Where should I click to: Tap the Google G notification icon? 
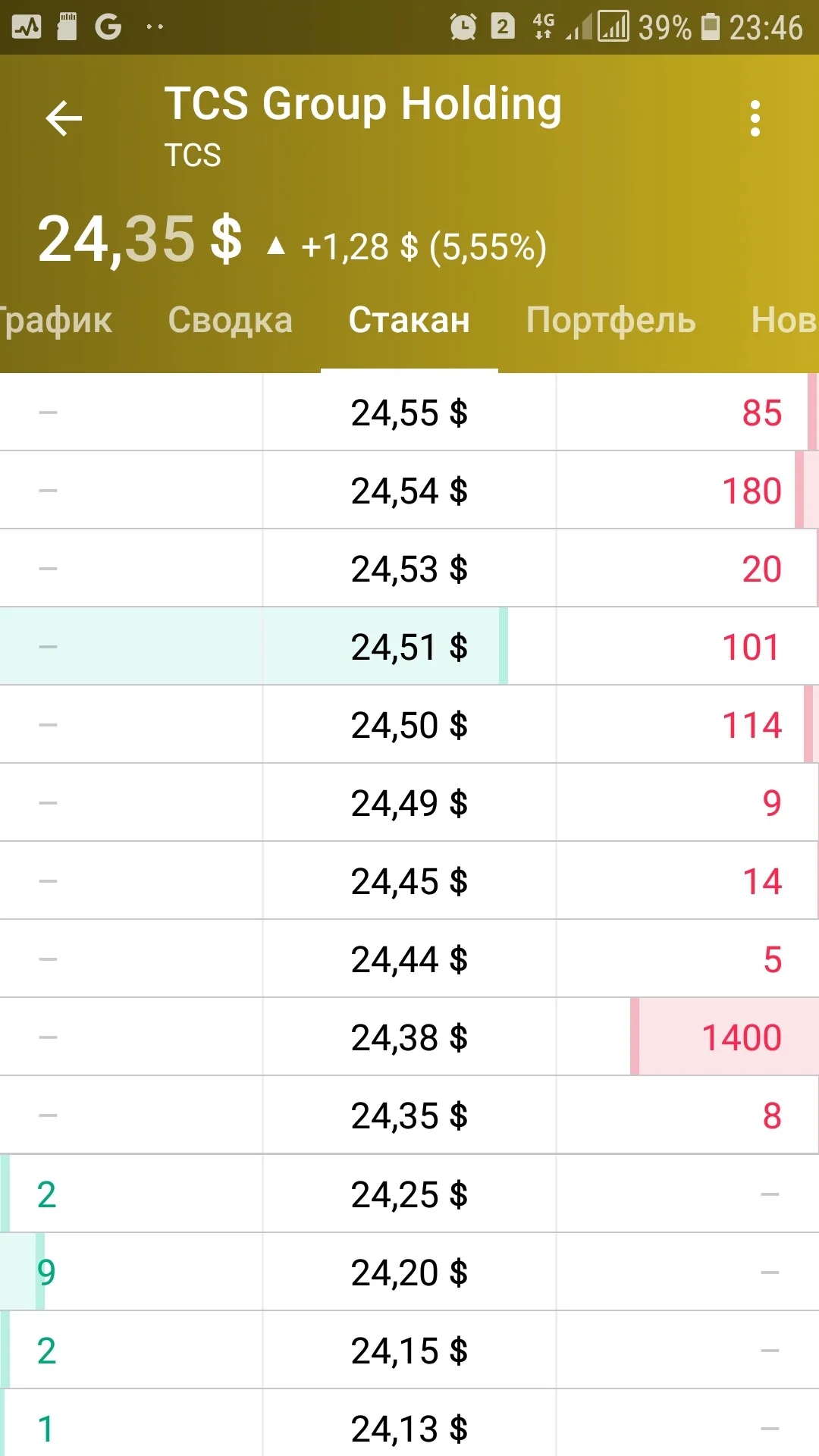(108, 27)
